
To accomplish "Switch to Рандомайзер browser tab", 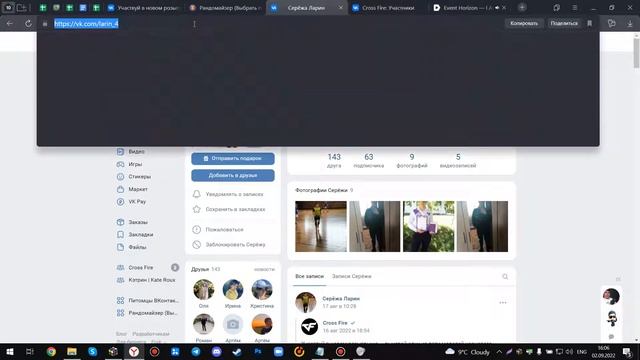I will pyautogui.click(x=226, y=8).
